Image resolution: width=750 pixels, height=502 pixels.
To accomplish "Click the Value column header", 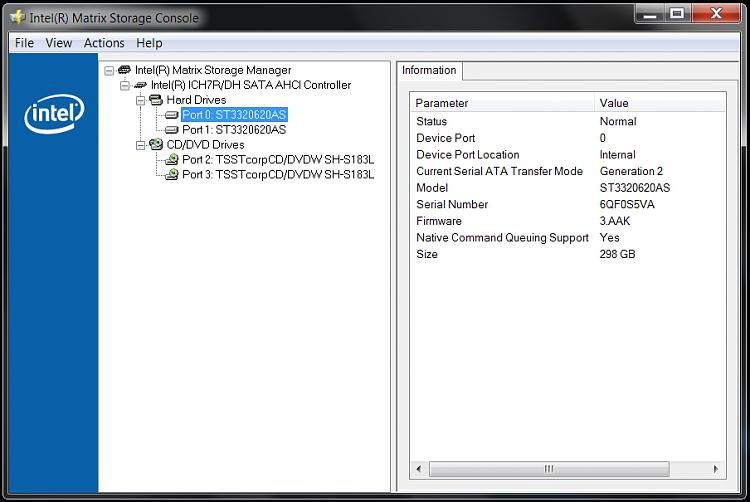I will click(660, 103).
